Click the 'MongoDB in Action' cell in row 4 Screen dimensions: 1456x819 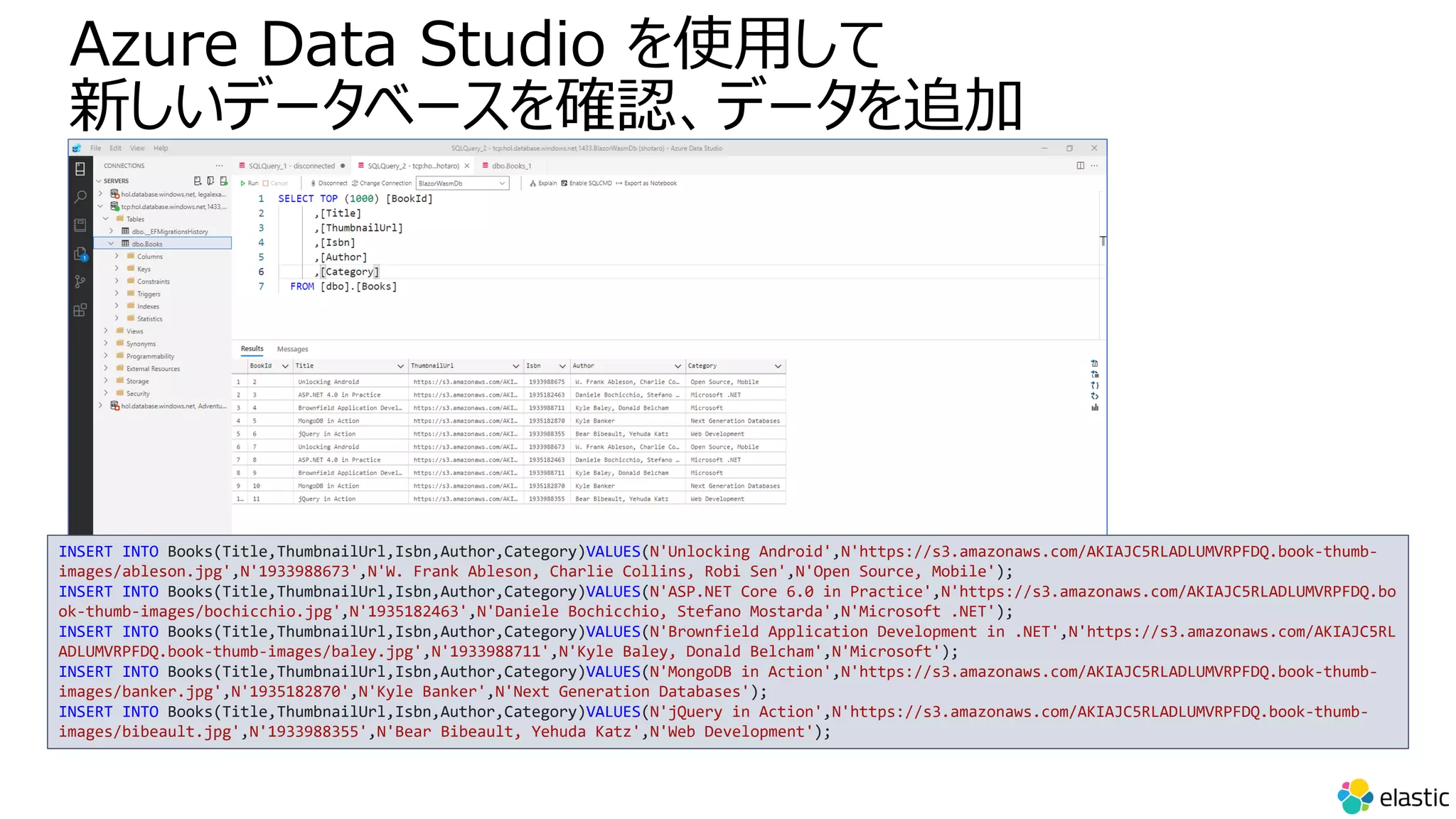click(x=351, y=421)
